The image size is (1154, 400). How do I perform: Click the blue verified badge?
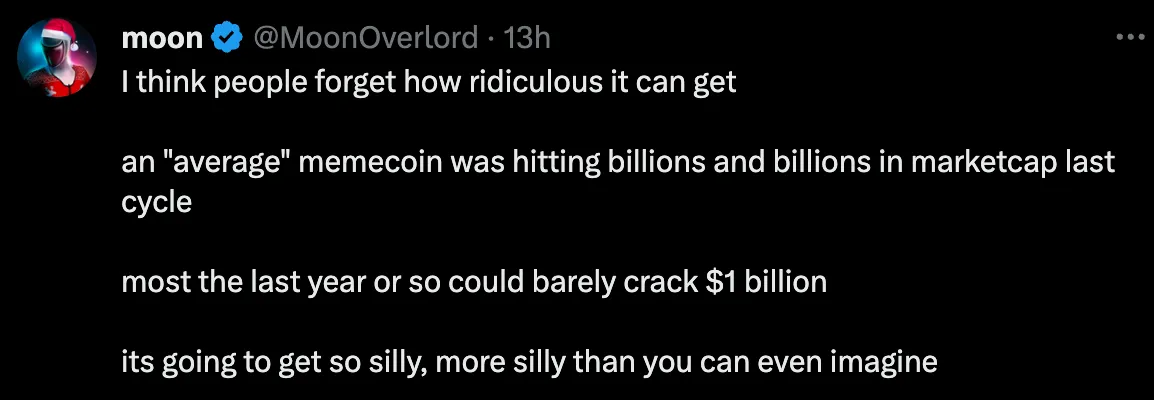[x=226, y=39]
